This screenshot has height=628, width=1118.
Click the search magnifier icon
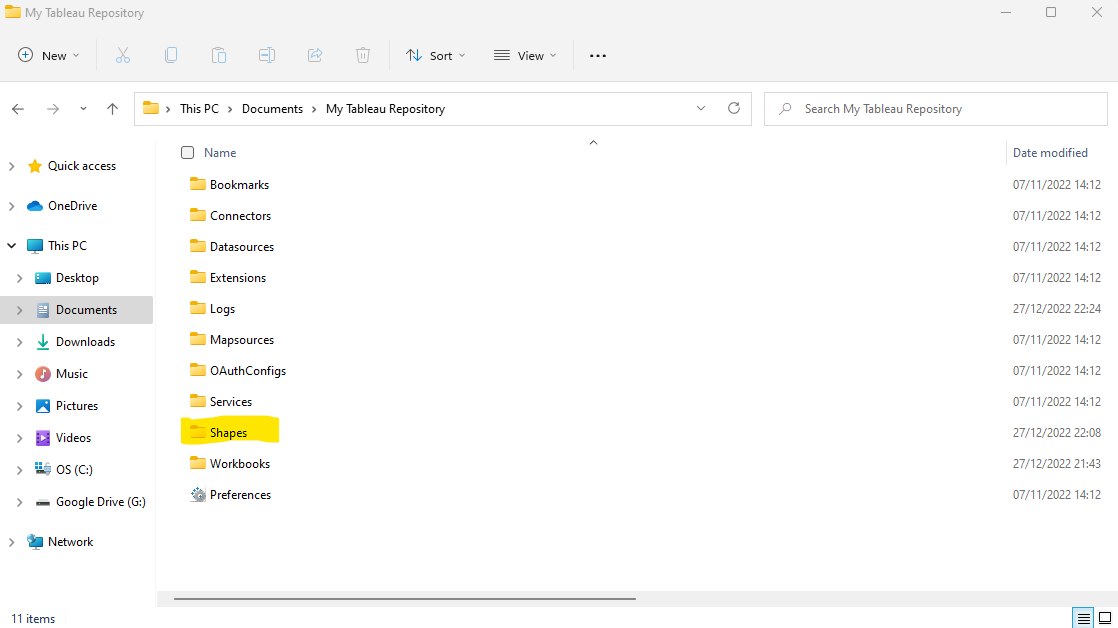pyautogui.click(x=785, y=109)
